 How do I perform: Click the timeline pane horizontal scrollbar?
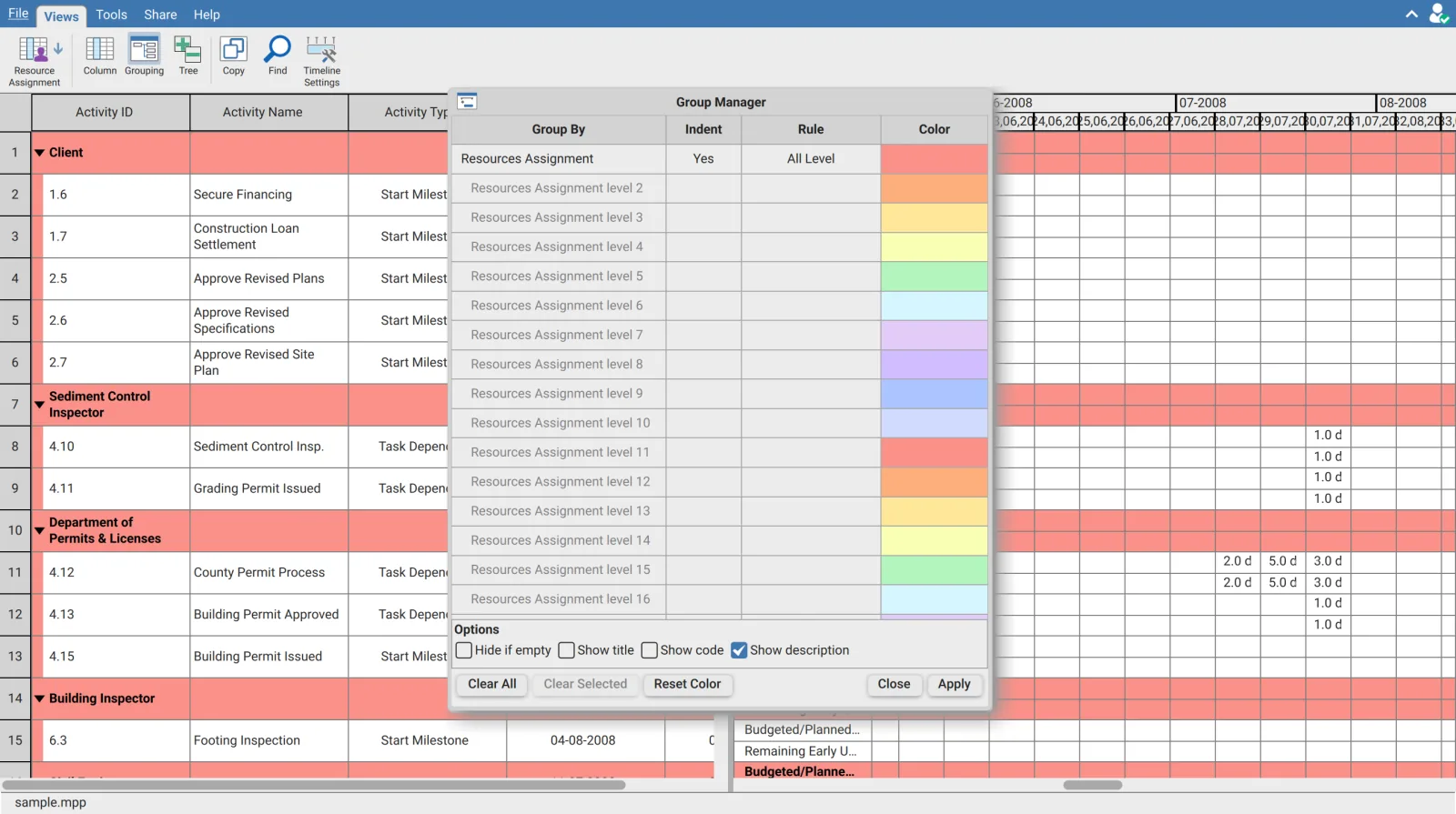(x=1092, y=785)
